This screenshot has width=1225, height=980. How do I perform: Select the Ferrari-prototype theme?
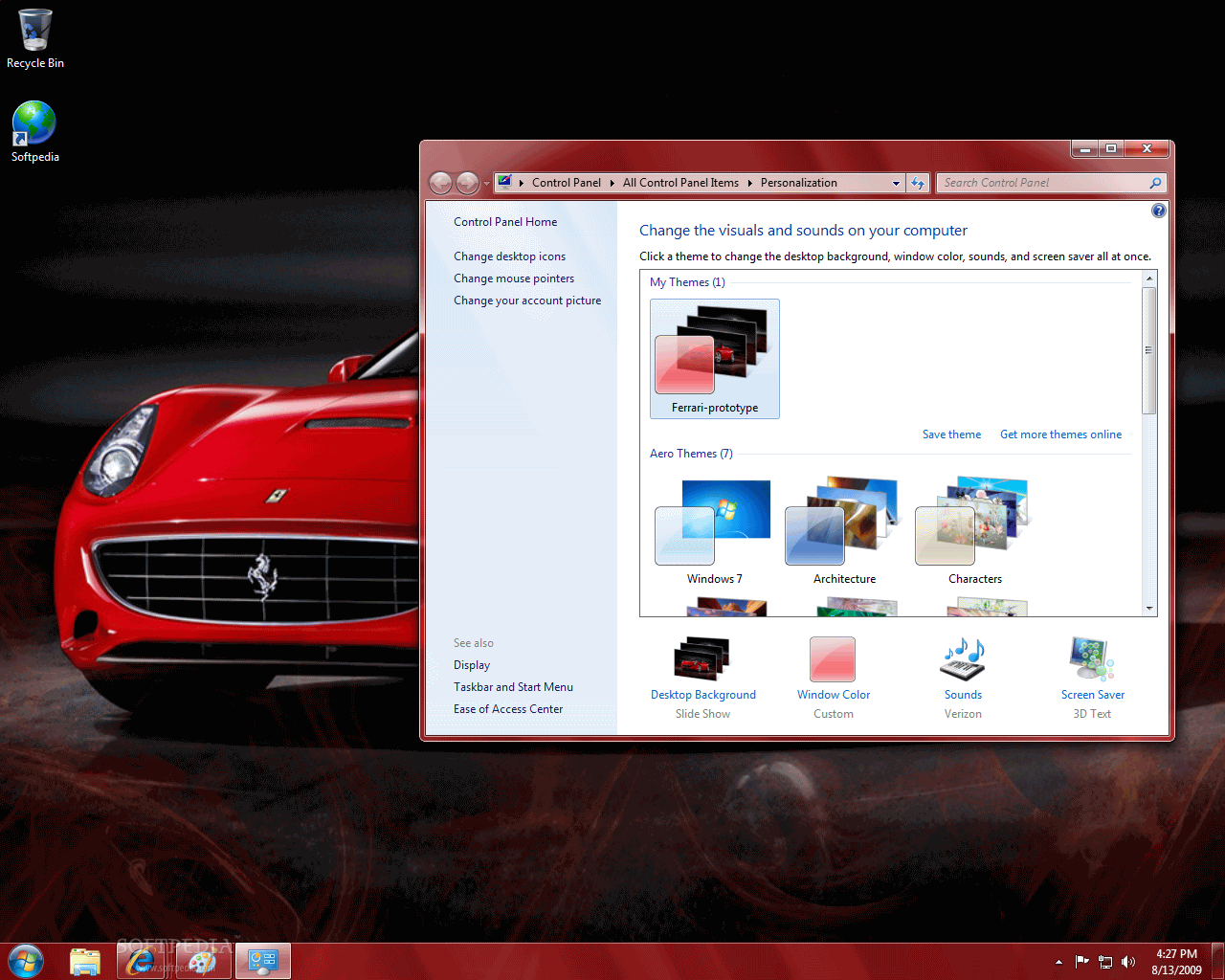(715, 359)
